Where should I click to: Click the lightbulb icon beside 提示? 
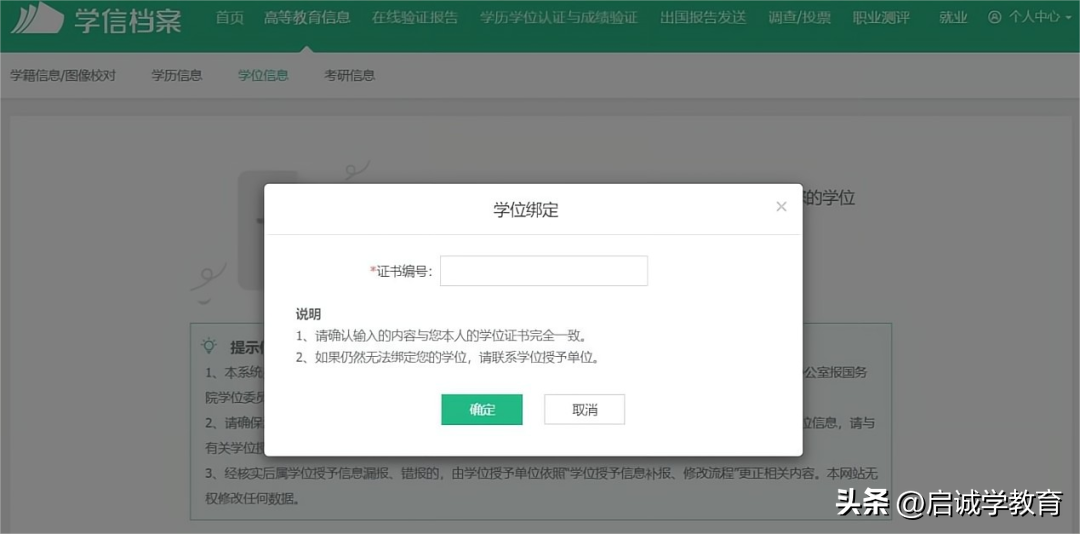click(x=208, y=345)
